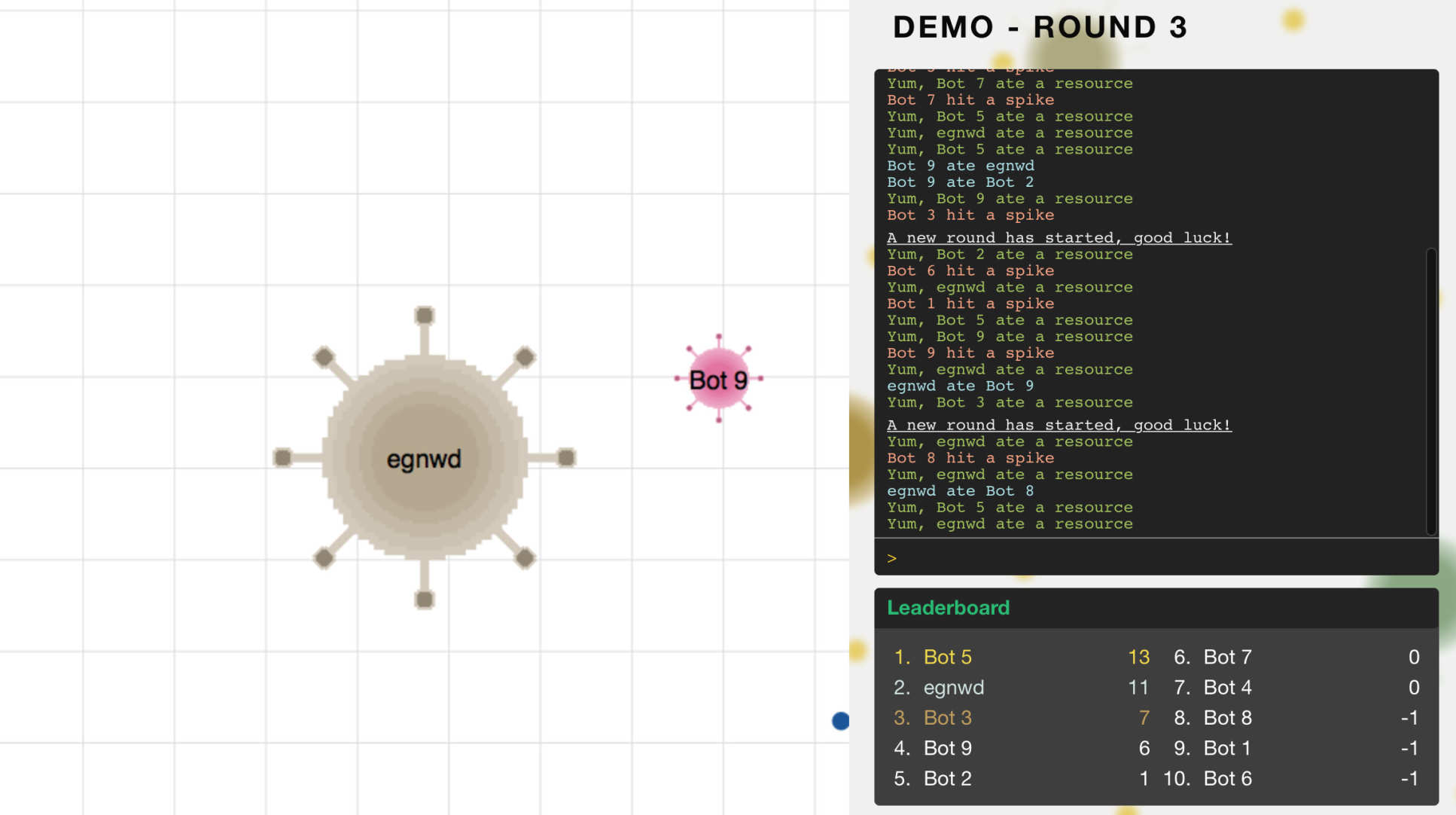This screenshot has height=815, width=1456.
Task: Click the egnwd player cell
Action: 425,458
